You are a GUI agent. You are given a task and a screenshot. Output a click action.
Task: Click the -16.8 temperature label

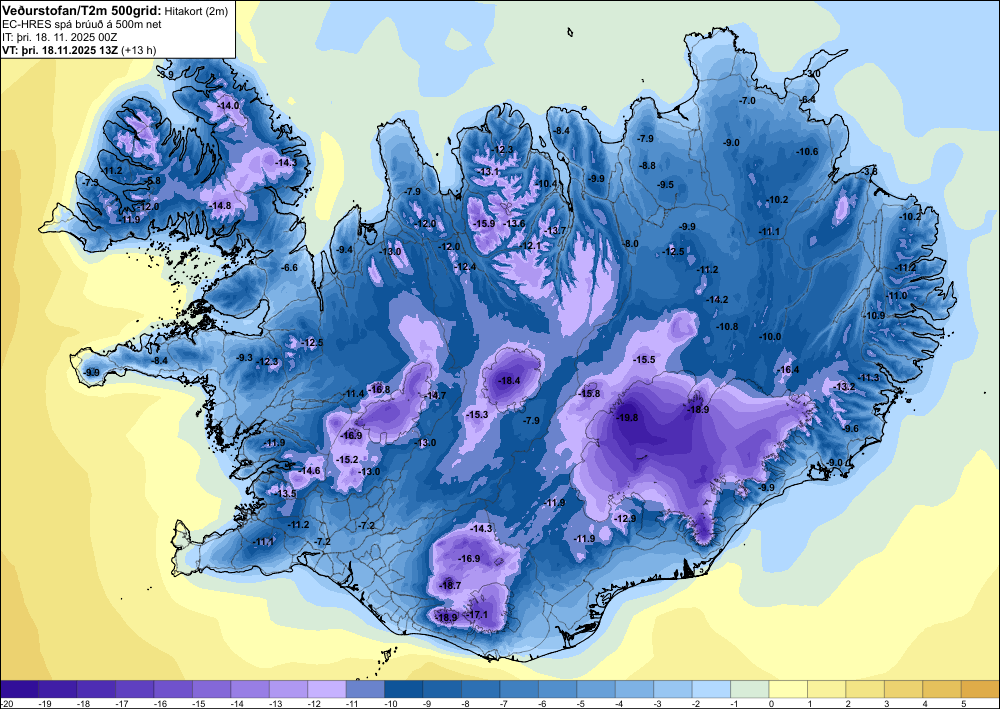[379, 389]
